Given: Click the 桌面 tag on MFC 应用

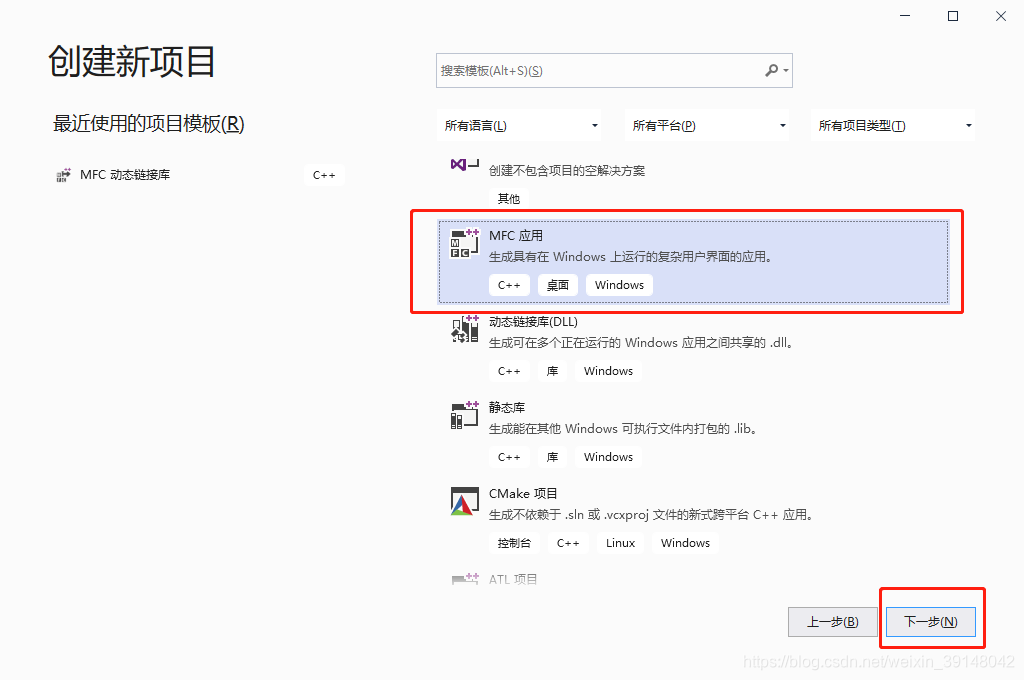Looking at the screenshot, I should (558, 285).
